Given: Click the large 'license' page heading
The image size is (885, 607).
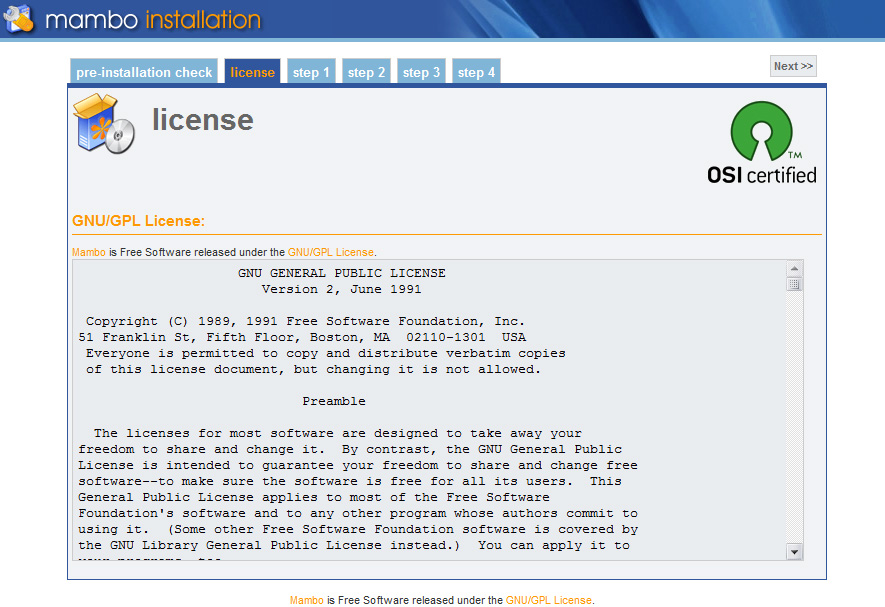Looking at the screenshot, I should tap(203, 120).
